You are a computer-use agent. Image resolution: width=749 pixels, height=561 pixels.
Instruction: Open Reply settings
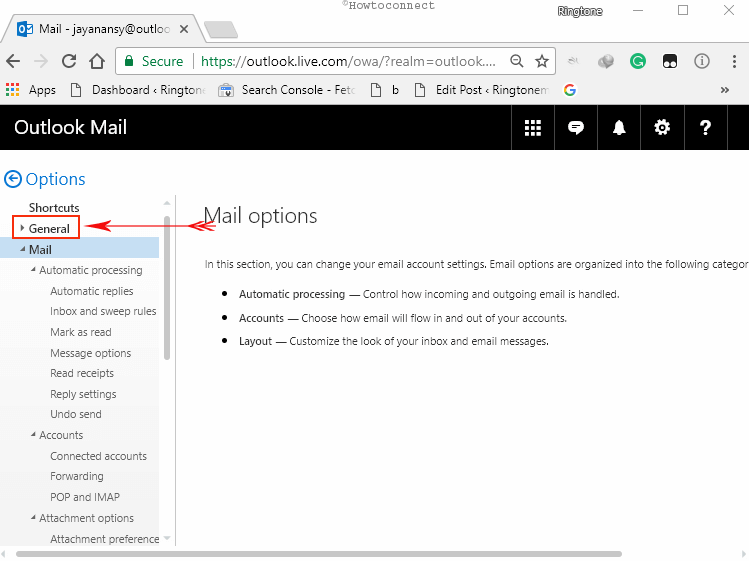pyautogui.click(x=83, y=394)
